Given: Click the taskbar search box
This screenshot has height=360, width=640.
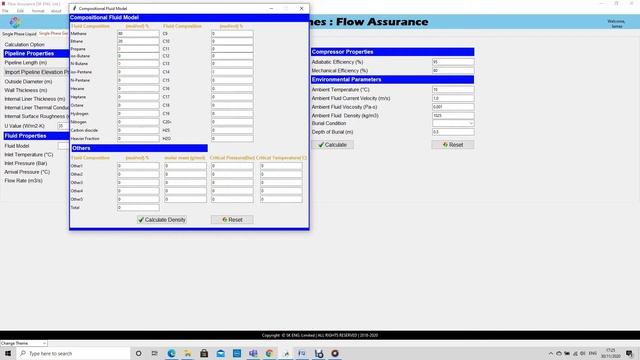Looking at the screenshot, I should 73,353.
